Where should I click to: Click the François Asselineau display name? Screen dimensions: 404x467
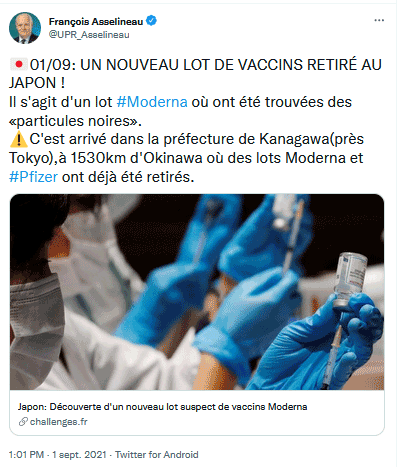coord(96,21)
